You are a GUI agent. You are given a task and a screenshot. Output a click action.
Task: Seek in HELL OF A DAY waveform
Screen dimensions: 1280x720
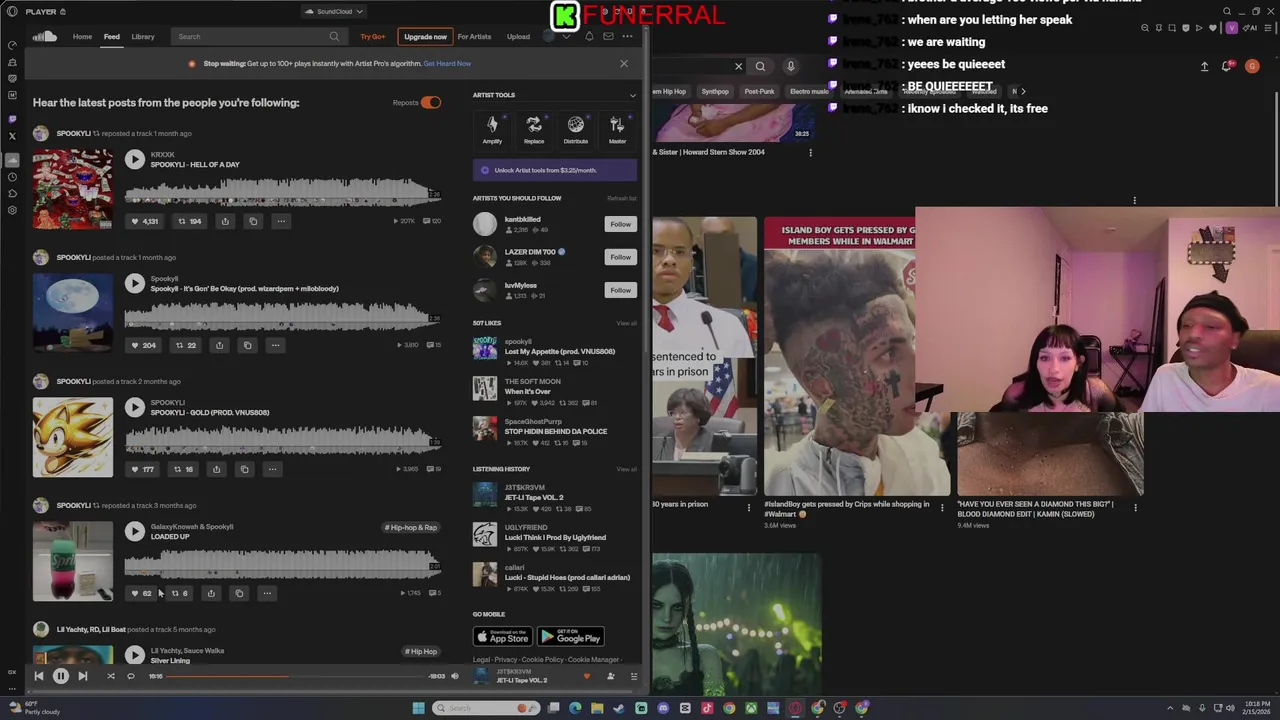(283, 192)
